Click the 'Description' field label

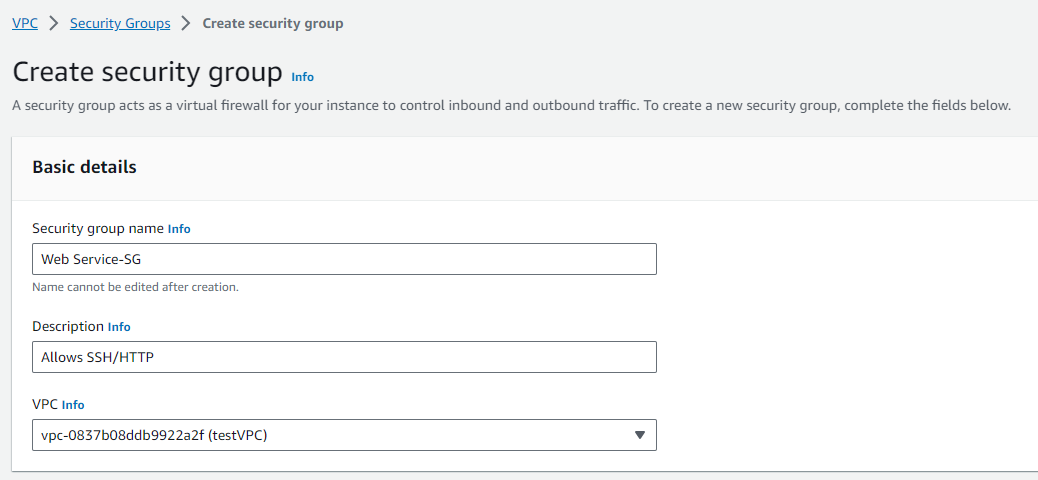(x=68, y=326)
